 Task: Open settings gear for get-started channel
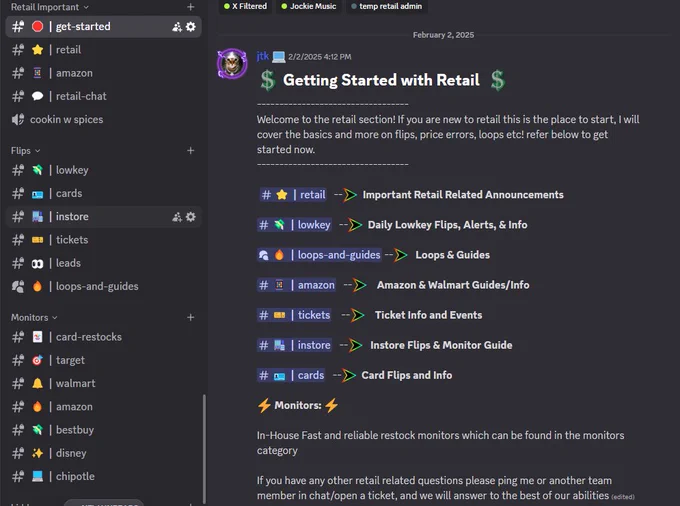[x=191, y=27]
